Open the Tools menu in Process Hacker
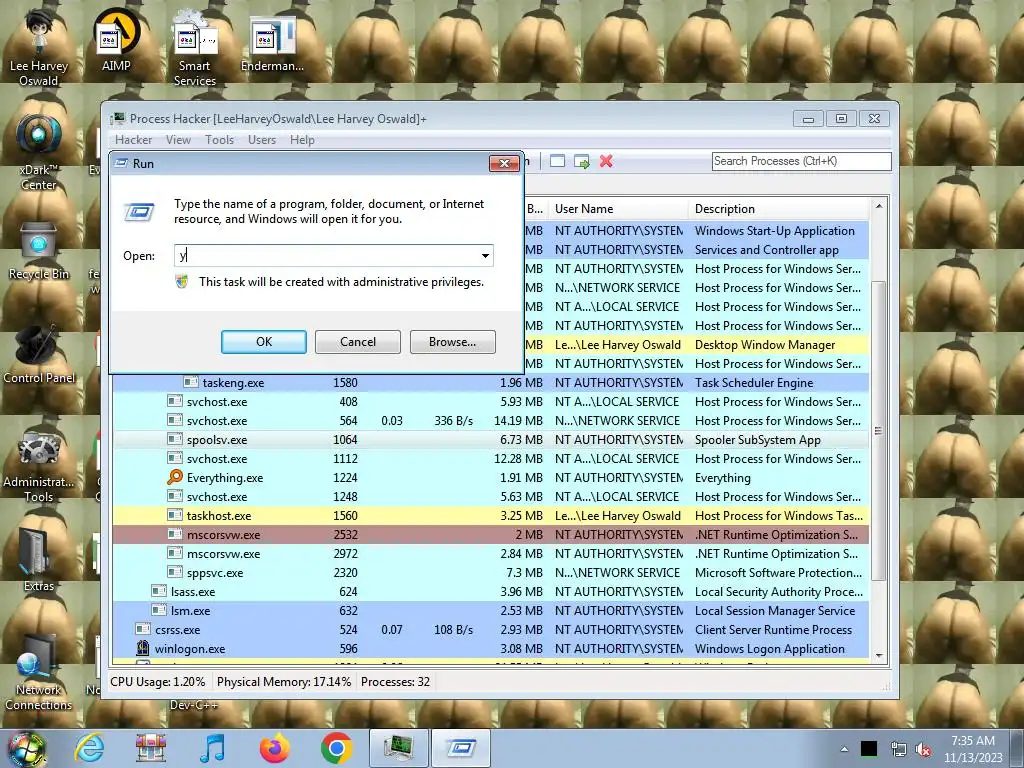This screenshot has height=768, width=1024. 219,140
